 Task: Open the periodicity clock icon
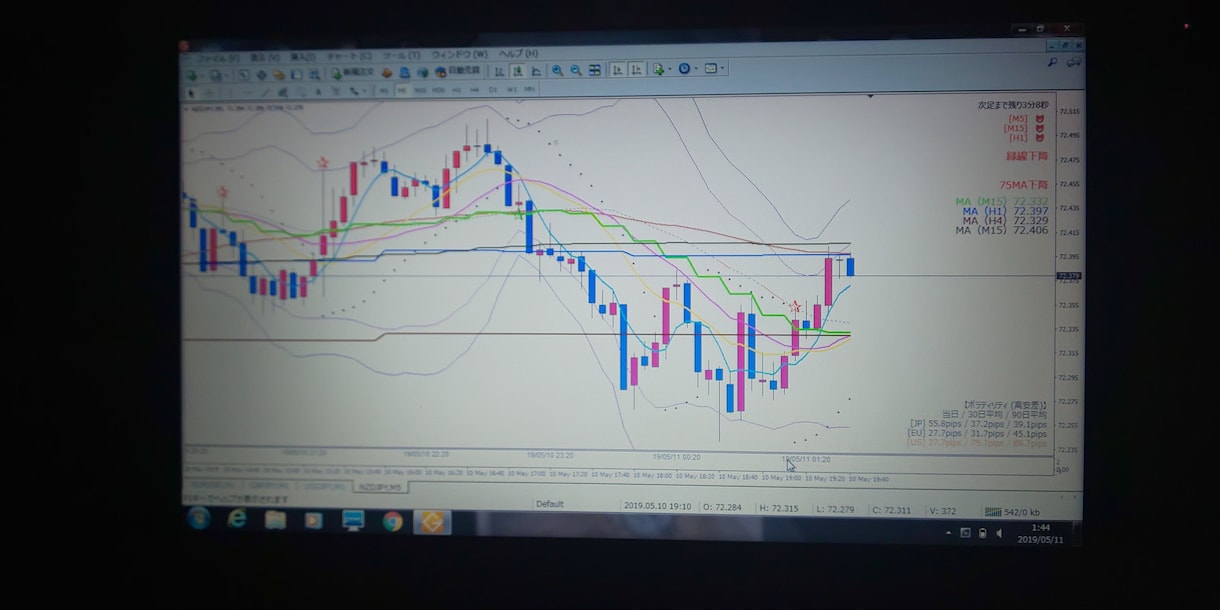685,69
